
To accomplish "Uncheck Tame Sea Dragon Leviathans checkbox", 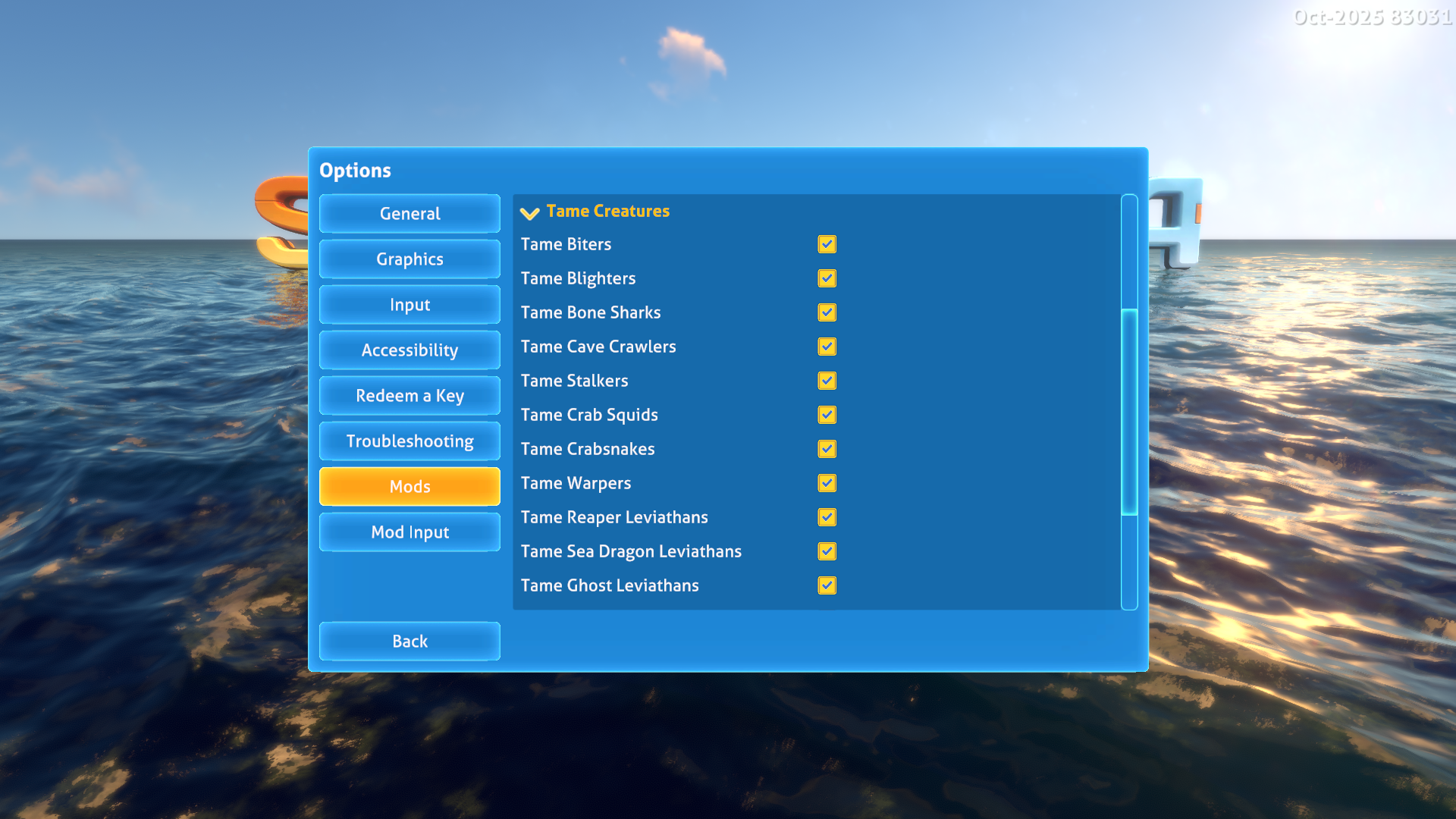I will coord(827,551).
